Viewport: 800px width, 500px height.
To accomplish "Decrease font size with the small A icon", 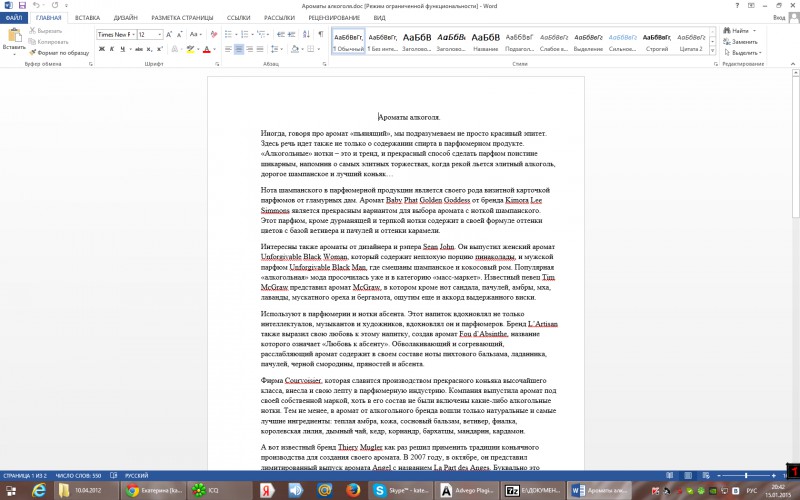I will tap(180, 34).
